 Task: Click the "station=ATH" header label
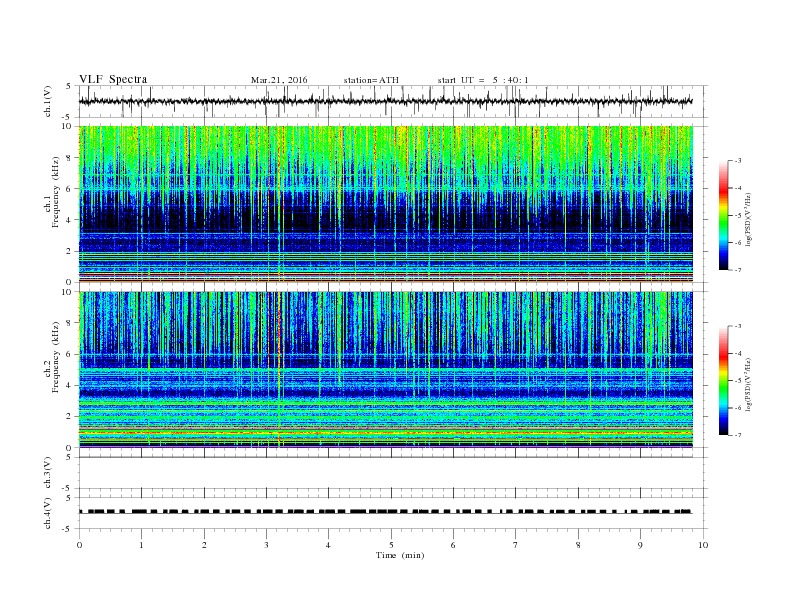(371, 80)
